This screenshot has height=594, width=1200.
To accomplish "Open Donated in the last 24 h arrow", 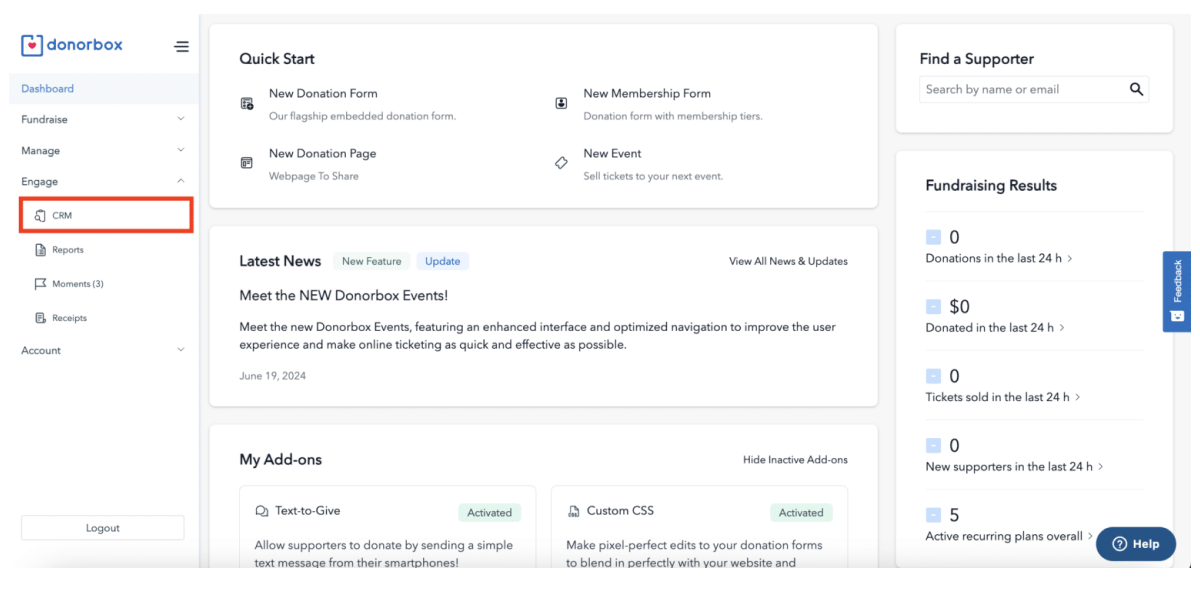I will coord(1062,328).
